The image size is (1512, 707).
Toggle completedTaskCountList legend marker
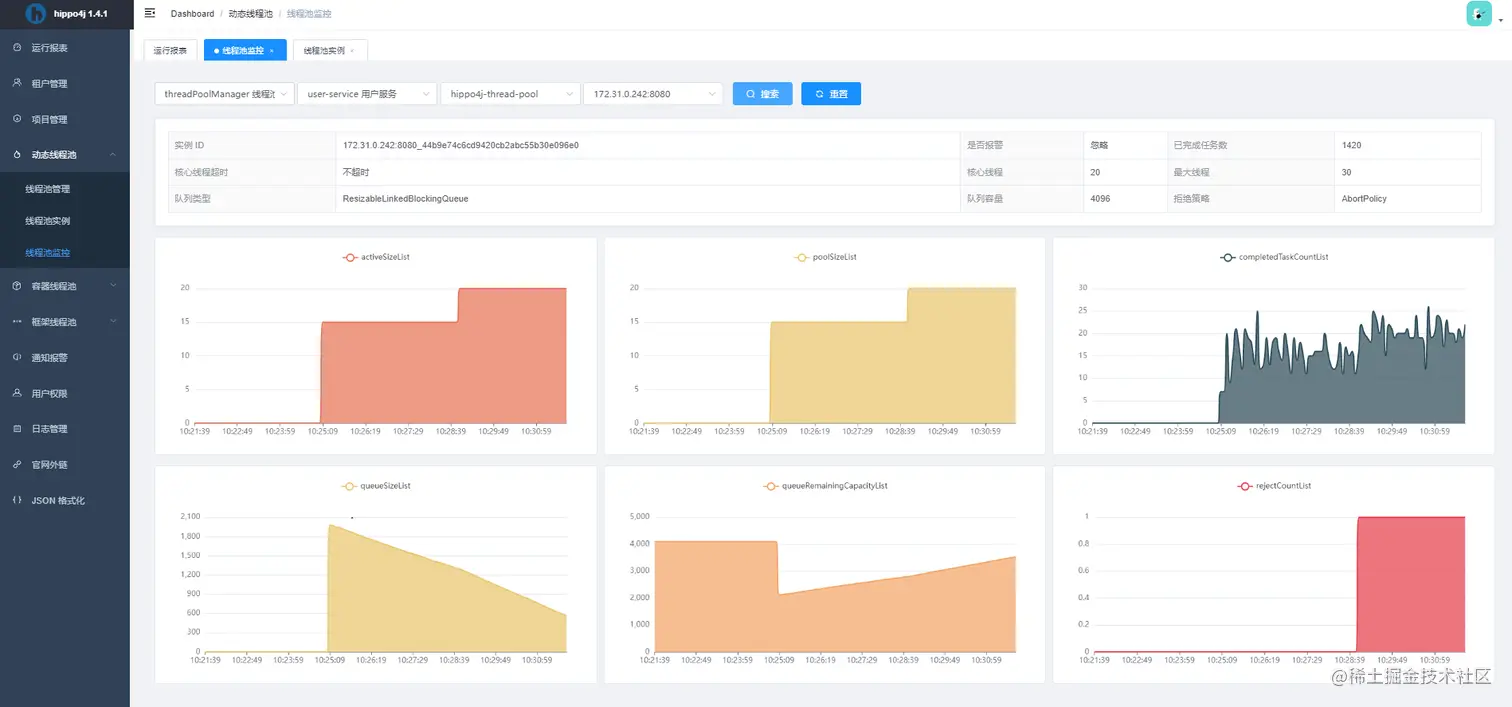click(x=1227, y=257)
